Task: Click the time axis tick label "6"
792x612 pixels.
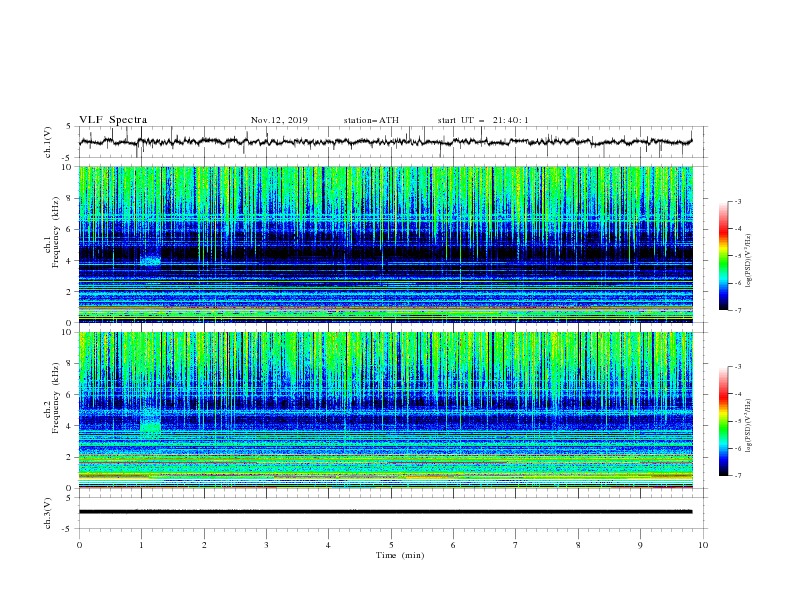Action: 453,545
